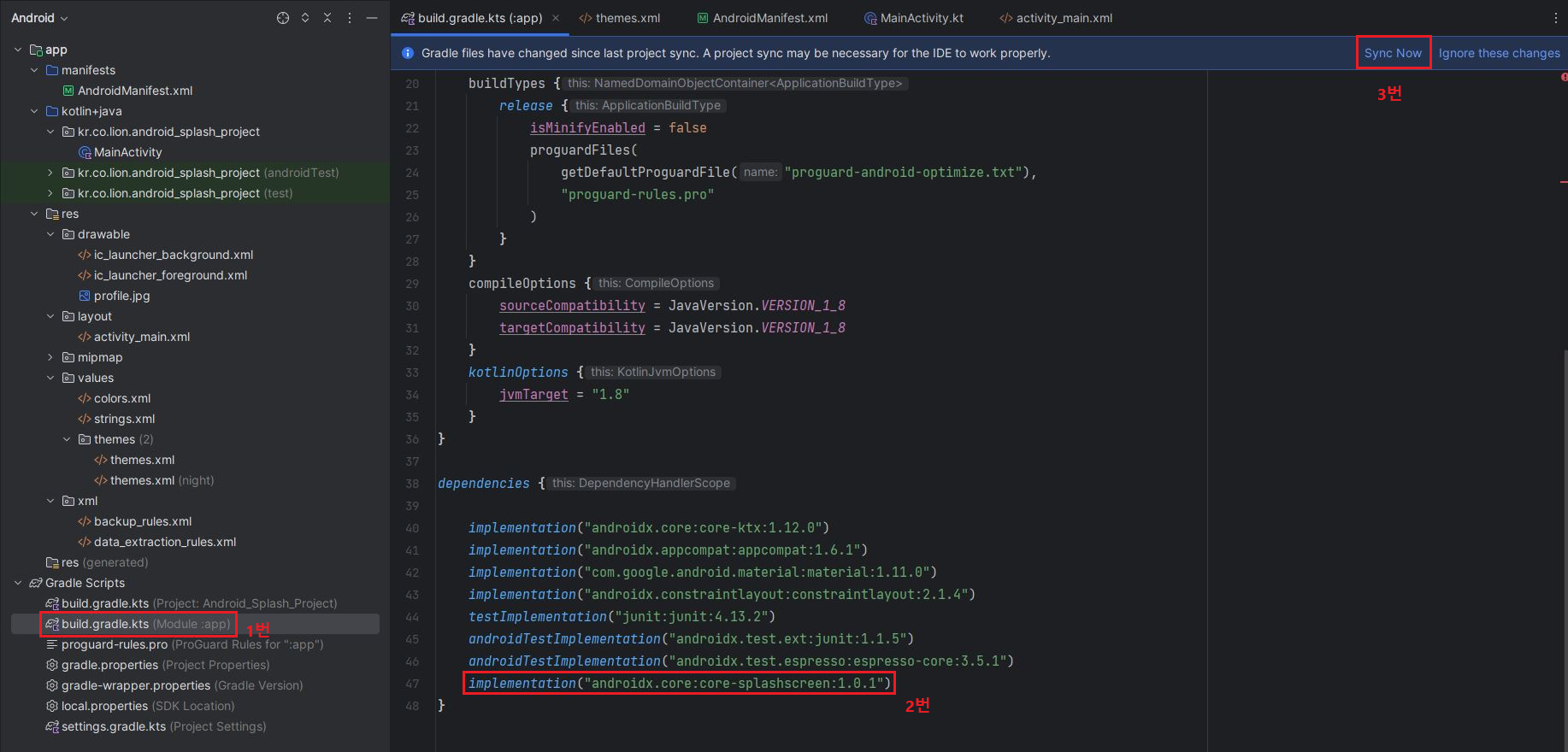Hide the project tool window
This screenshot has height=752, width=1568.
click(372, 18)
